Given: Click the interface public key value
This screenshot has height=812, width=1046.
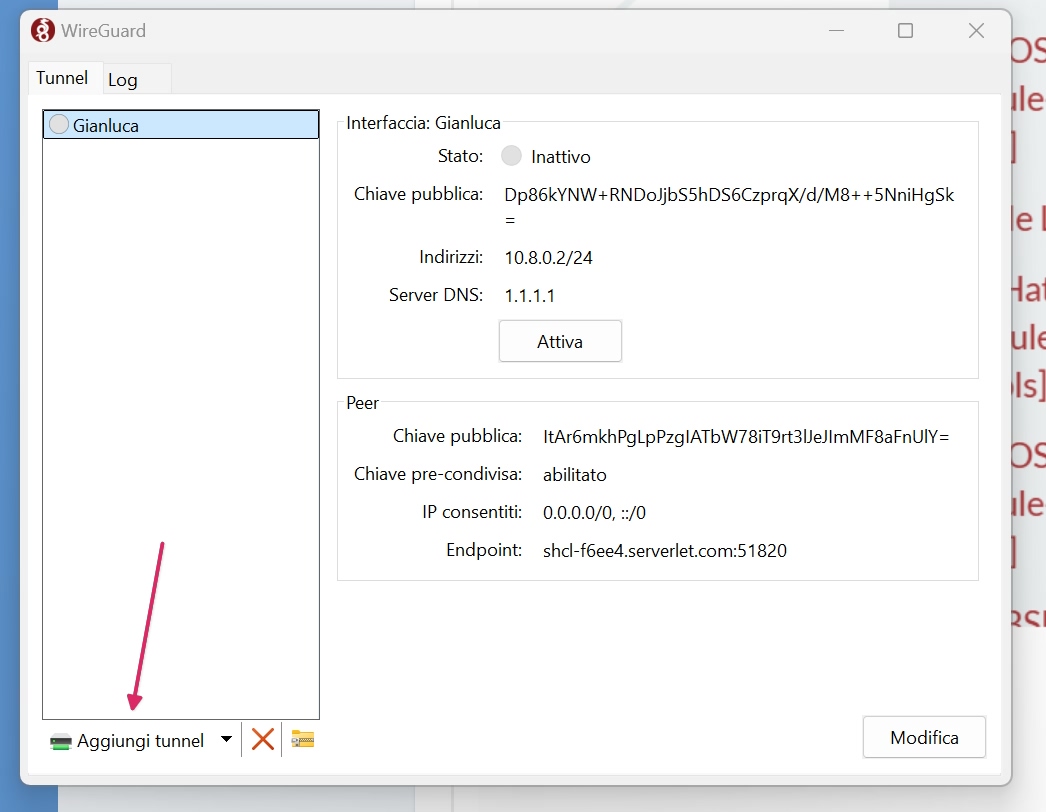Looking at the screenshot, I should 728,196.
